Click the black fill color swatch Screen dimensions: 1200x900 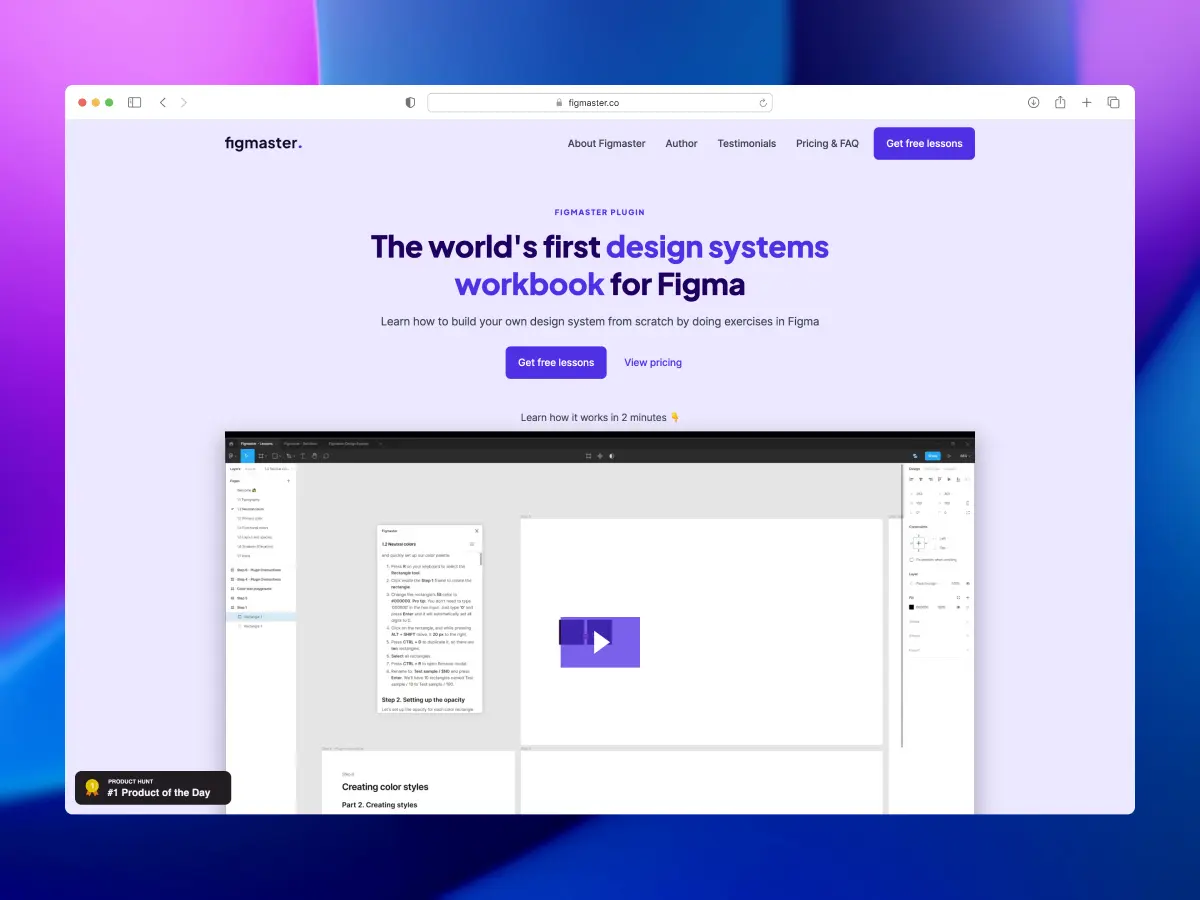(x=910, y=607)
